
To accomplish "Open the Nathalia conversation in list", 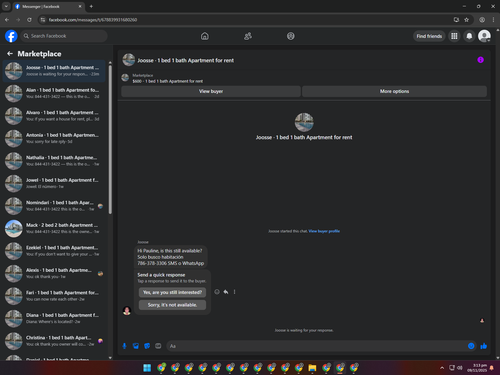I will coord(54,161).
